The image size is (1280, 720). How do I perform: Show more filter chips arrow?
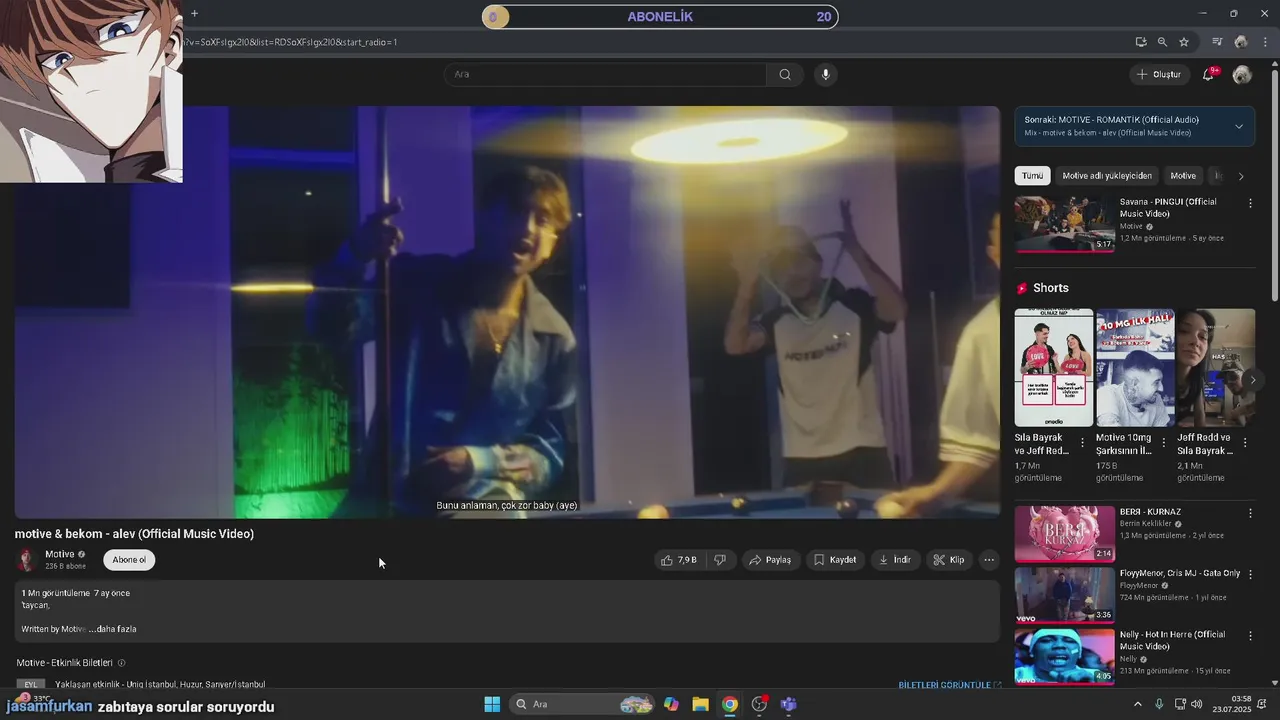pyautogui.click(x=1241, y=176)
